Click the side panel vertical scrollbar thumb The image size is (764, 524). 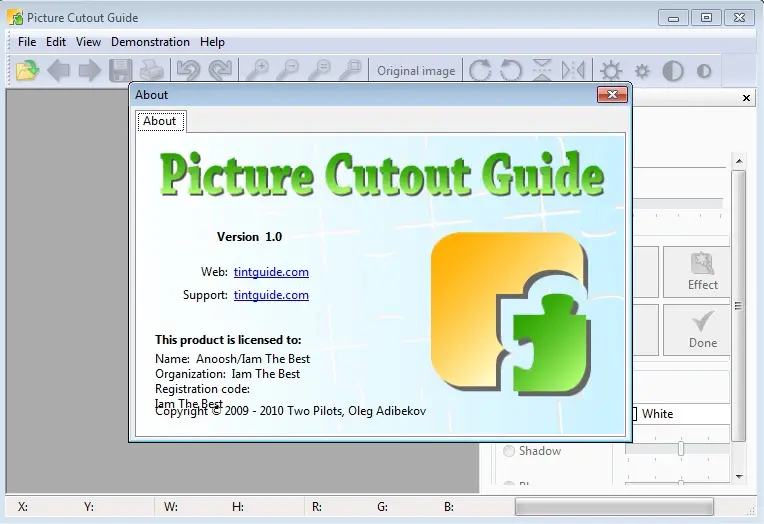739,306
